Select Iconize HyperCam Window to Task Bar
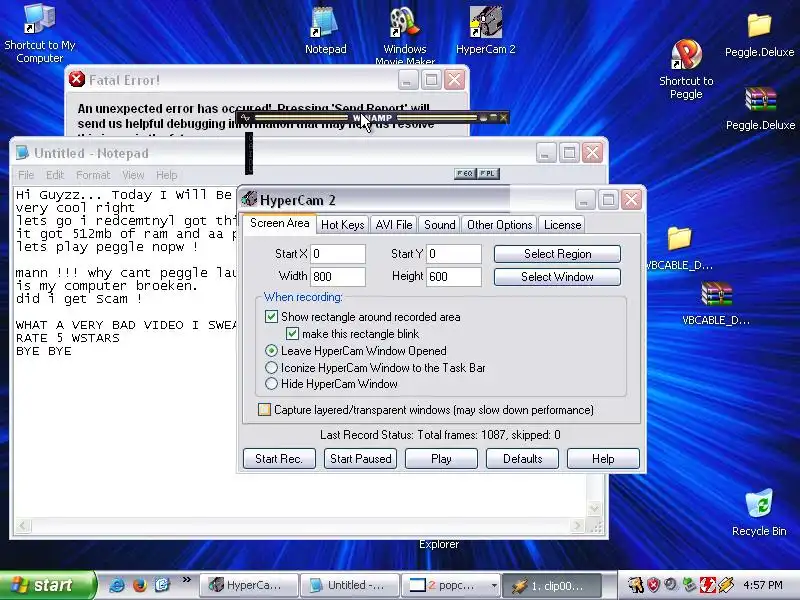The height and width of the screenshot is (600, 800). (x=271, y=367)
